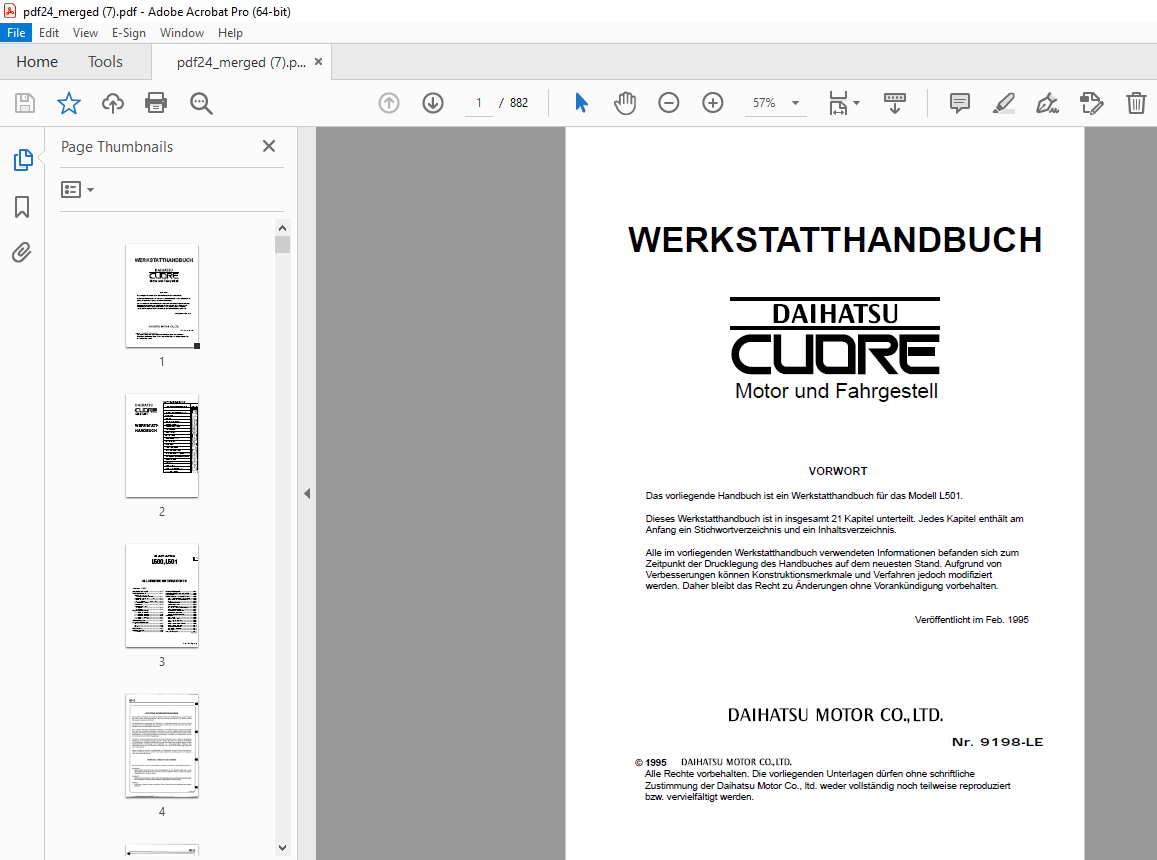Go to previous page arrow
Screen dimensions: 1157x860
tap(389, 103)
